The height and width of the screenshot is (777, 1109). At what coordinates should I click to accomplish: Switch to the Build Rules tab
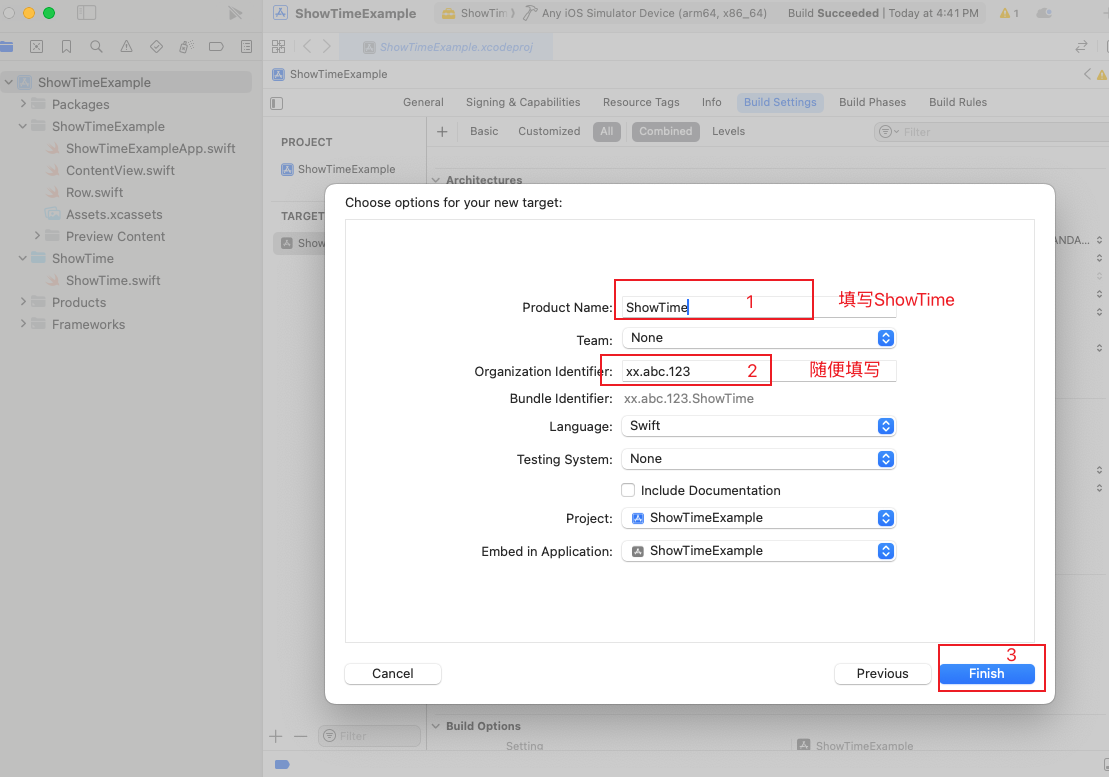coord(958,103)
